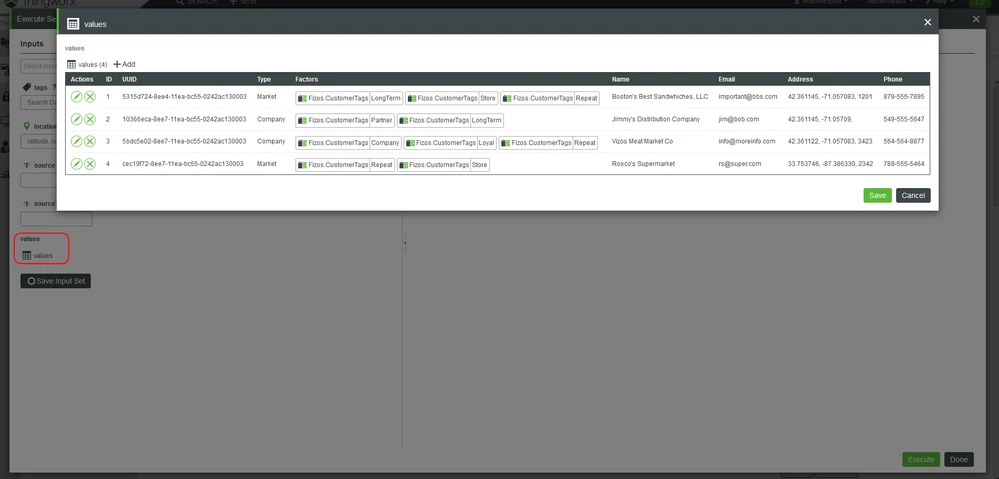
Task: Select the Vizos Meat Market Co cell
Action: 642,141
